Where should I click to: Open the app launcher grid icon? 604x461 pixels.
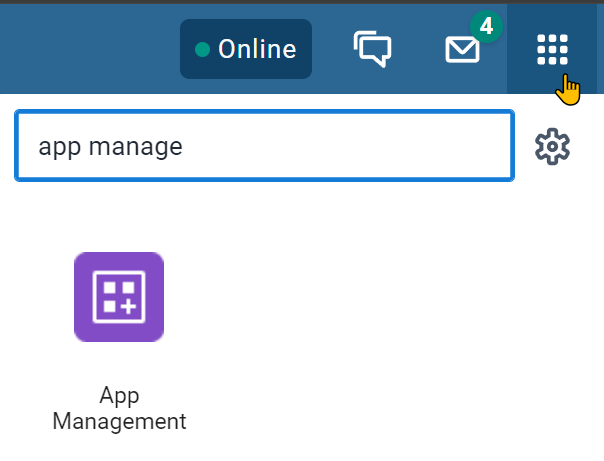[x=552, y=49]
